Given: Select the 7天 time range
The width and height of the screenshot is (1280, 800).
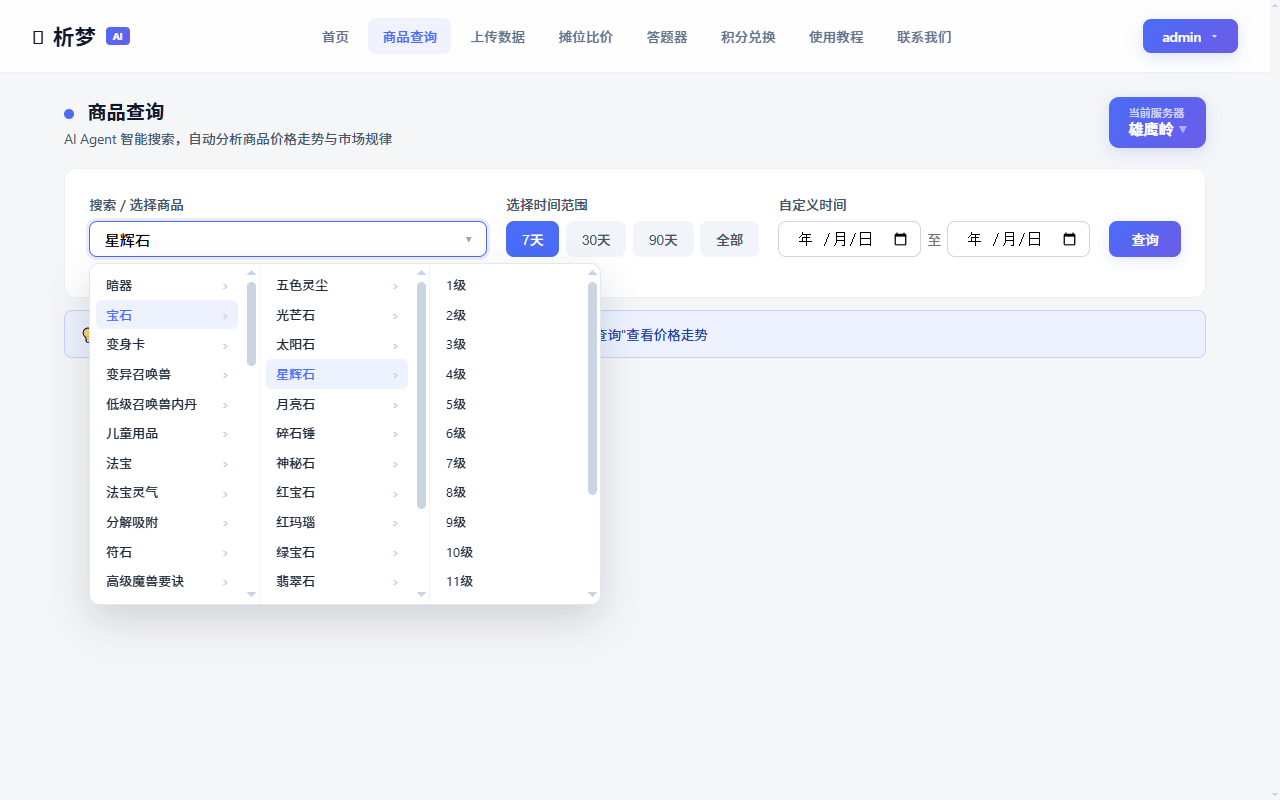Looking at the screenshot, I should [532, 239].
